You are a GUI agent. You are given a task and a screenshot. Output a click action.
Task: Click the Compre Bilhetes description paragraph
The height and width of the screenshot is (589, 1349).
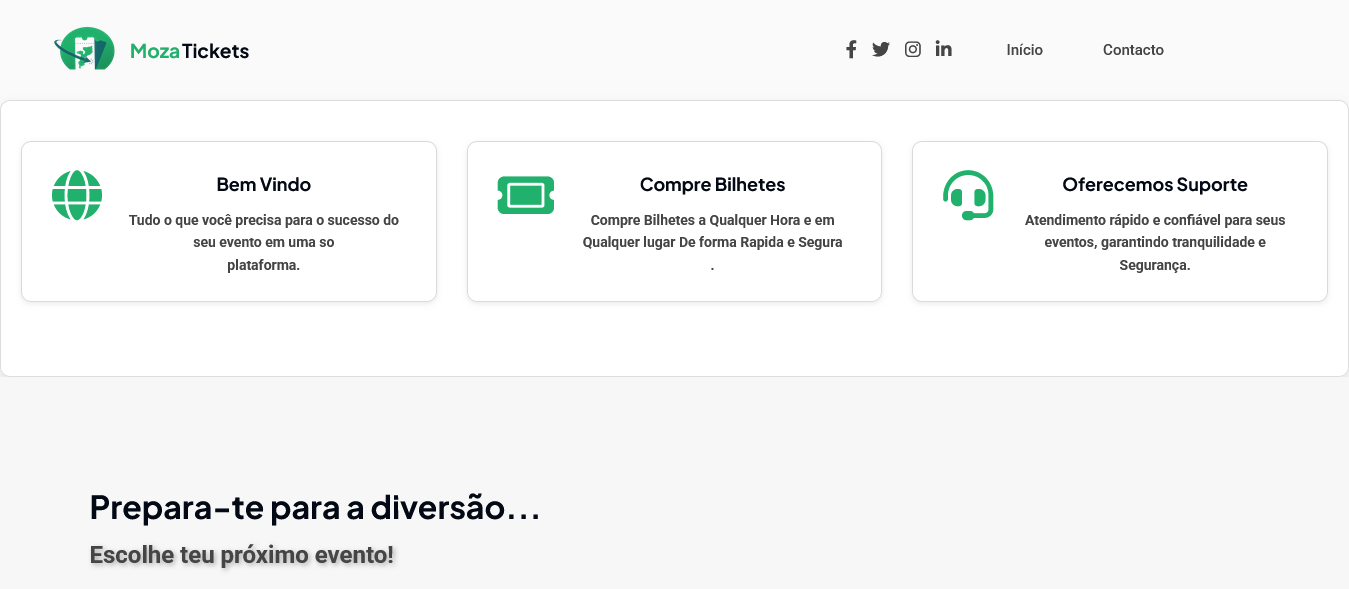click(712, 231)
